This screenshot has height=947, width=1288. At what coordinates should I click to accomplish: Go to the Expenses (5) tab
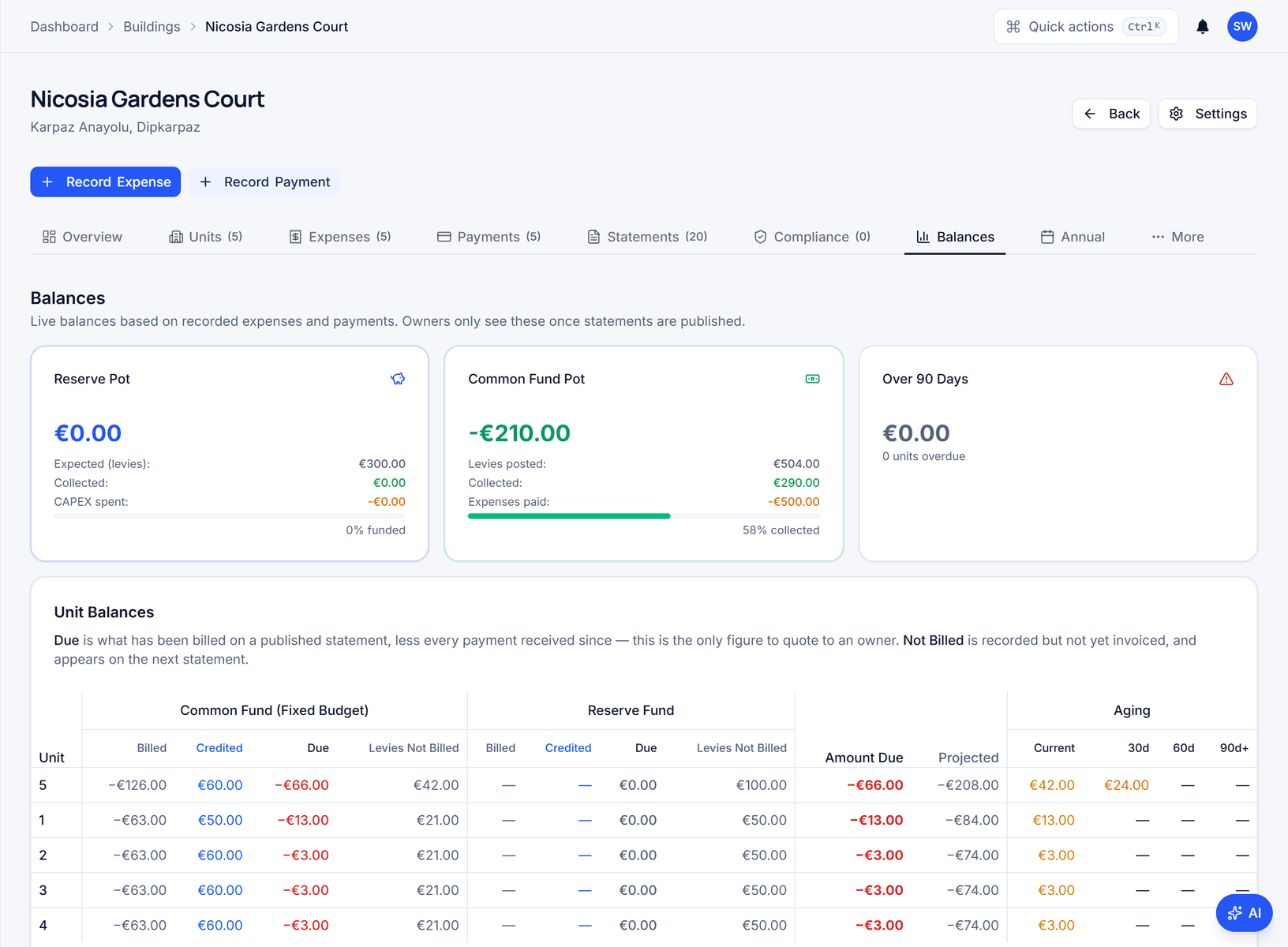[x=339, y=237]
